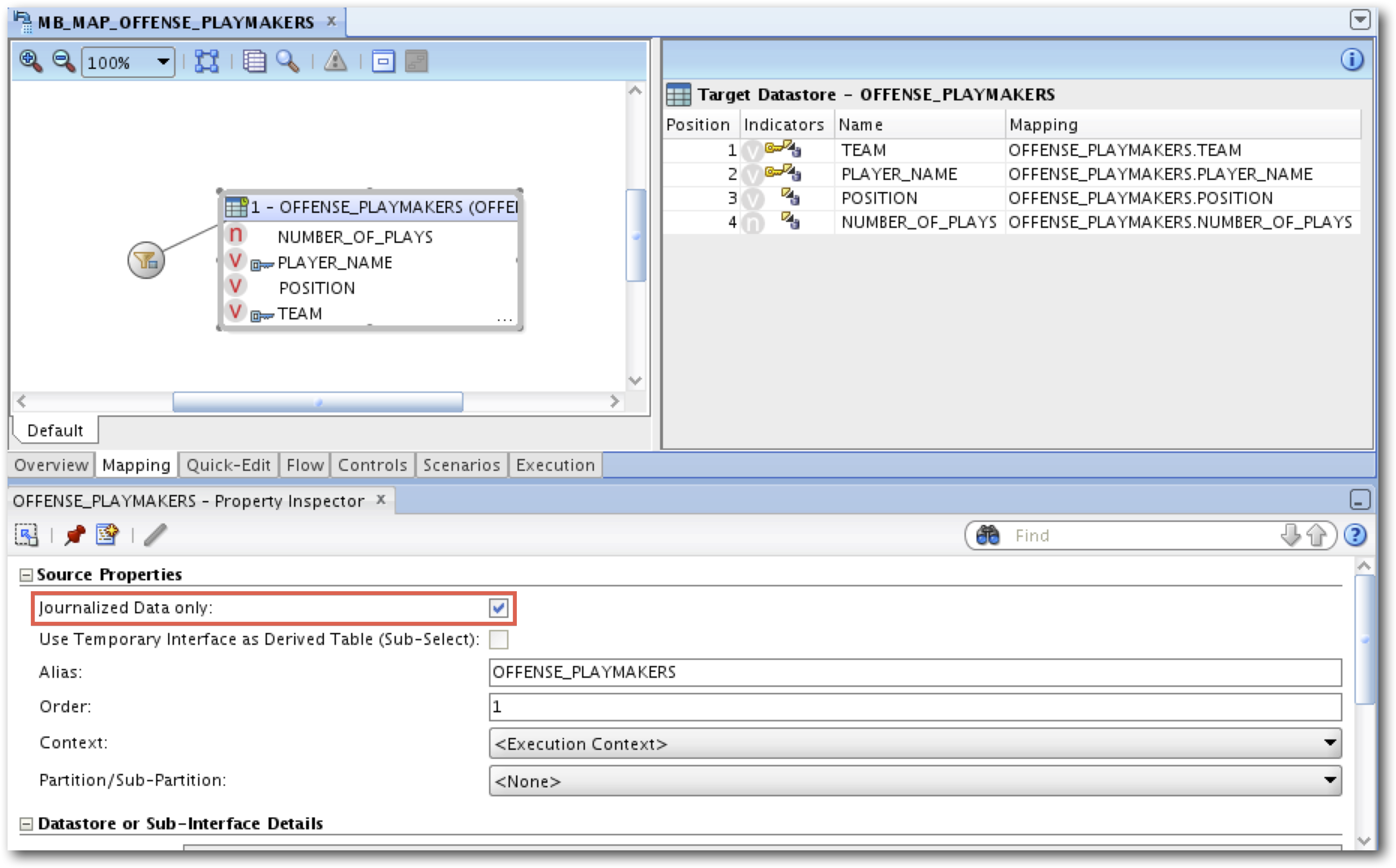Image resolution: width=1396 pixels, height=868 pixels.
Task: Click the key icon beside TEAM in diagram
Action: (262, 316)
